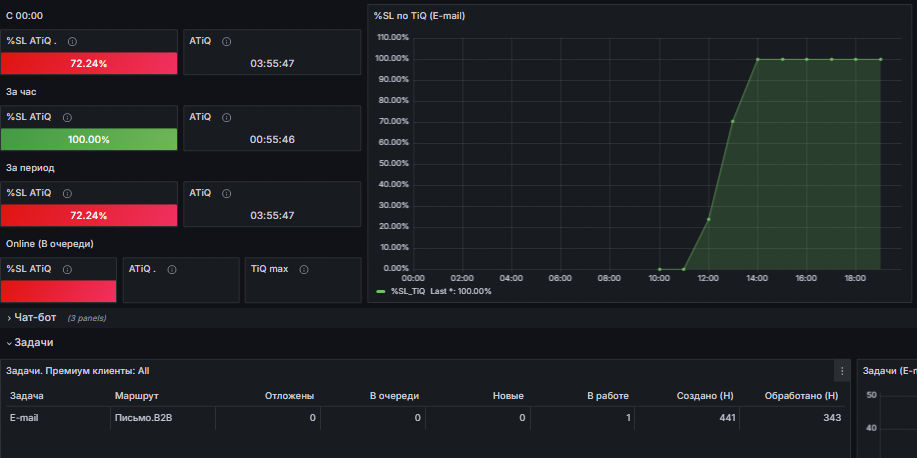
Task: Toggle '%SL_TiQ' series label in chart legend
Action: click(x=408, y=291)
